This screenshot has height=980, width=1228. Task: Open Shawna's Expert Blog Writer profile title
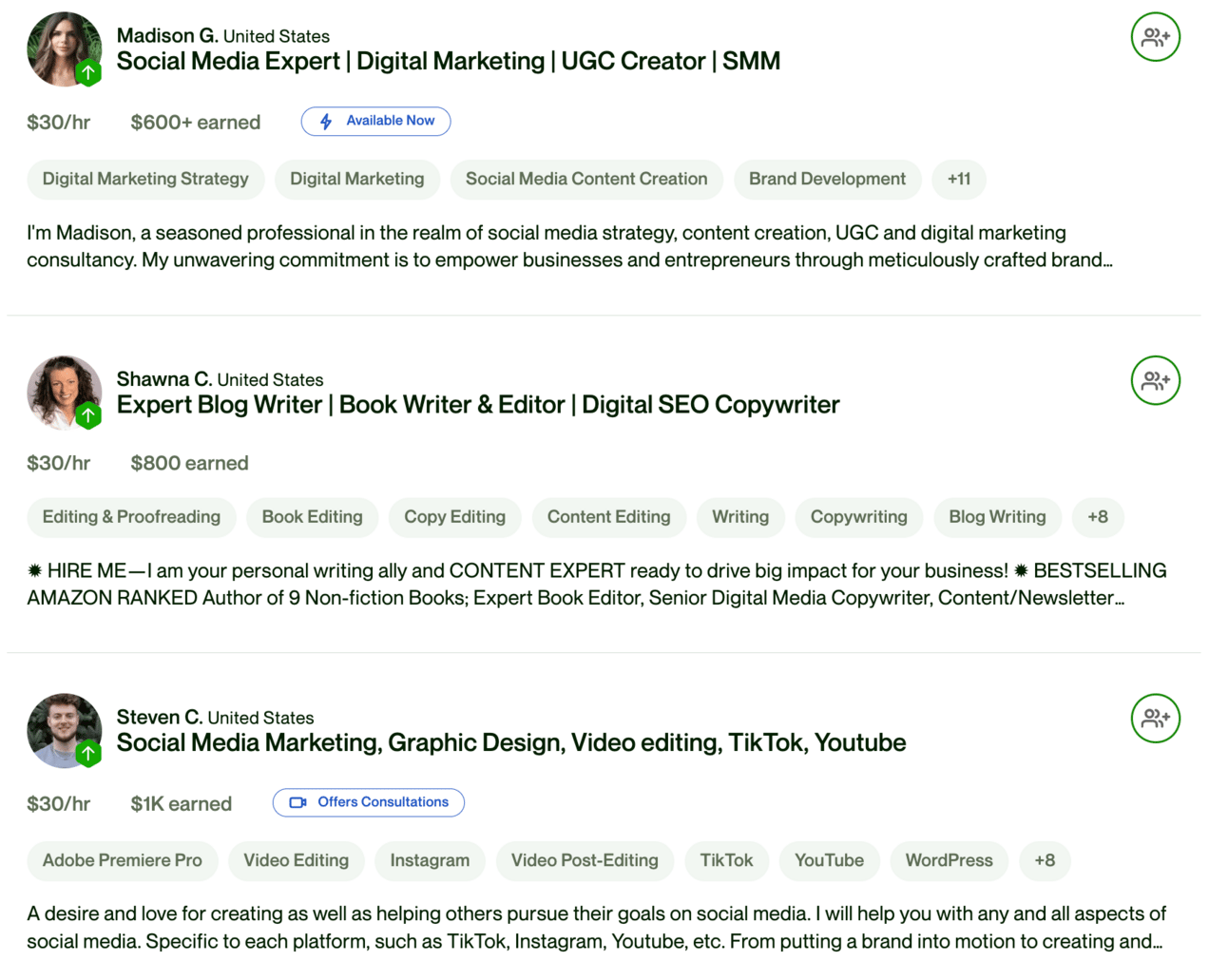[477, 405]
